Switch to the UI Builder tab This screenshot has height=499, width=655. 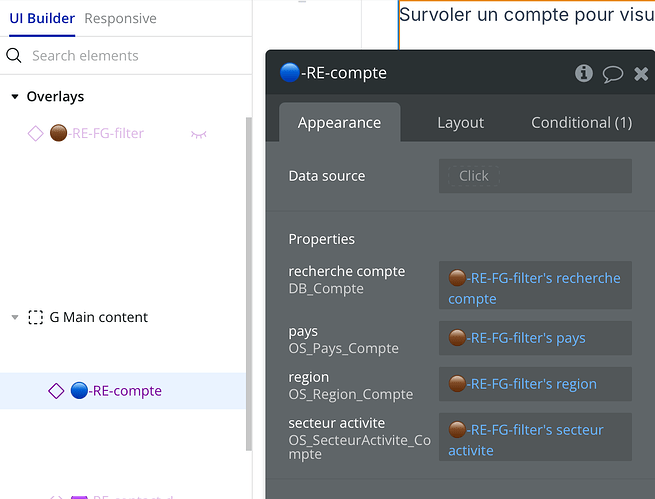pyautogui.click(x=42, y=18)
